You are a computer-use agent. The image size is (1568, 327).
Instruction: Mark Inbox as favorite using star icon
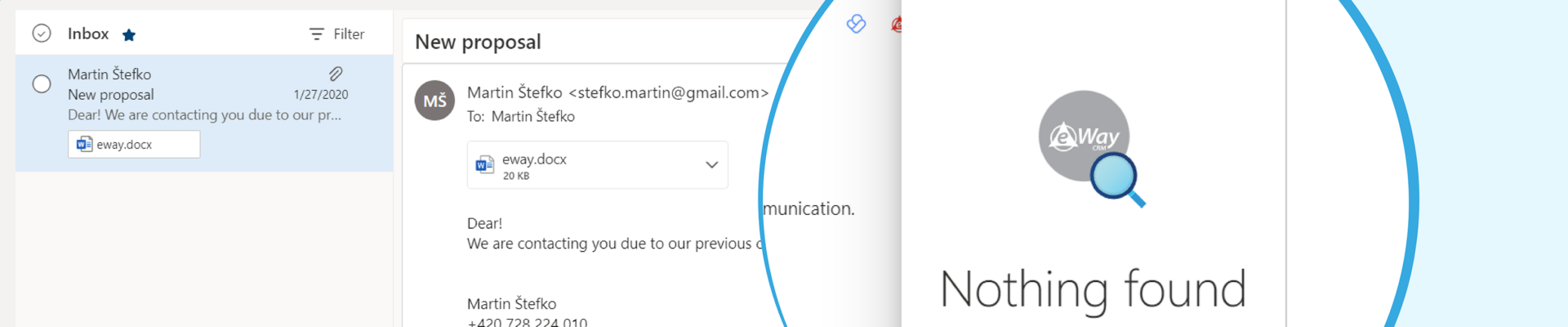click(129, 34)
